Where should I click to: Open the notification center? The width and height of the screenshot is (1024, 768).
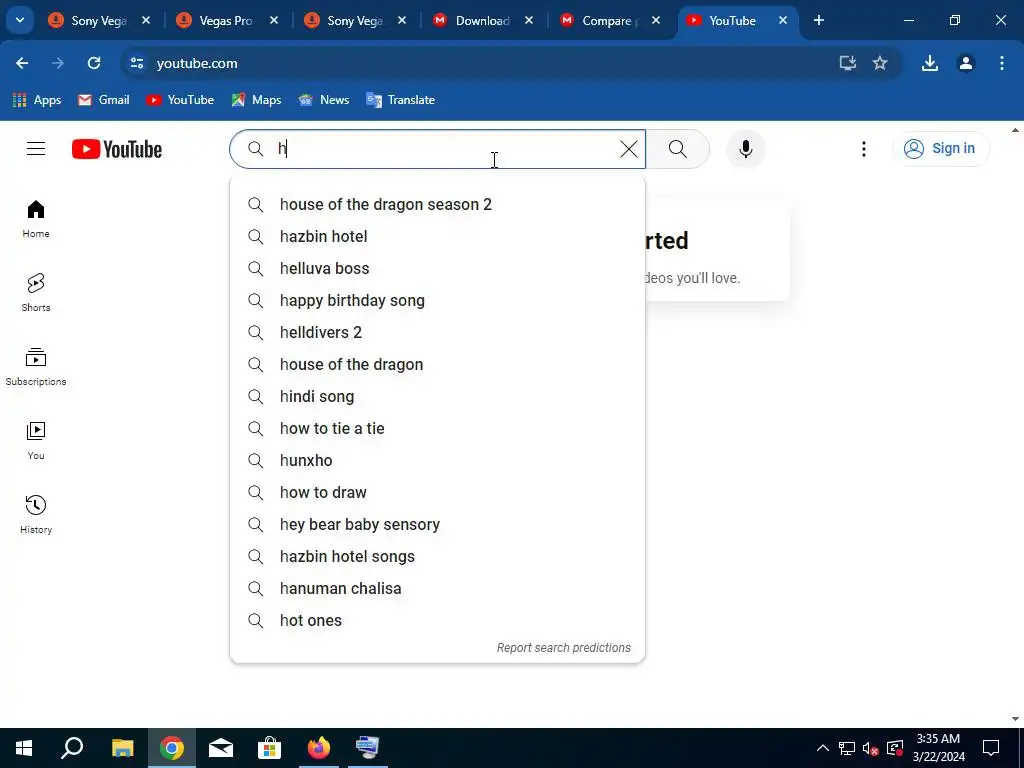click(x=991, y=748)
